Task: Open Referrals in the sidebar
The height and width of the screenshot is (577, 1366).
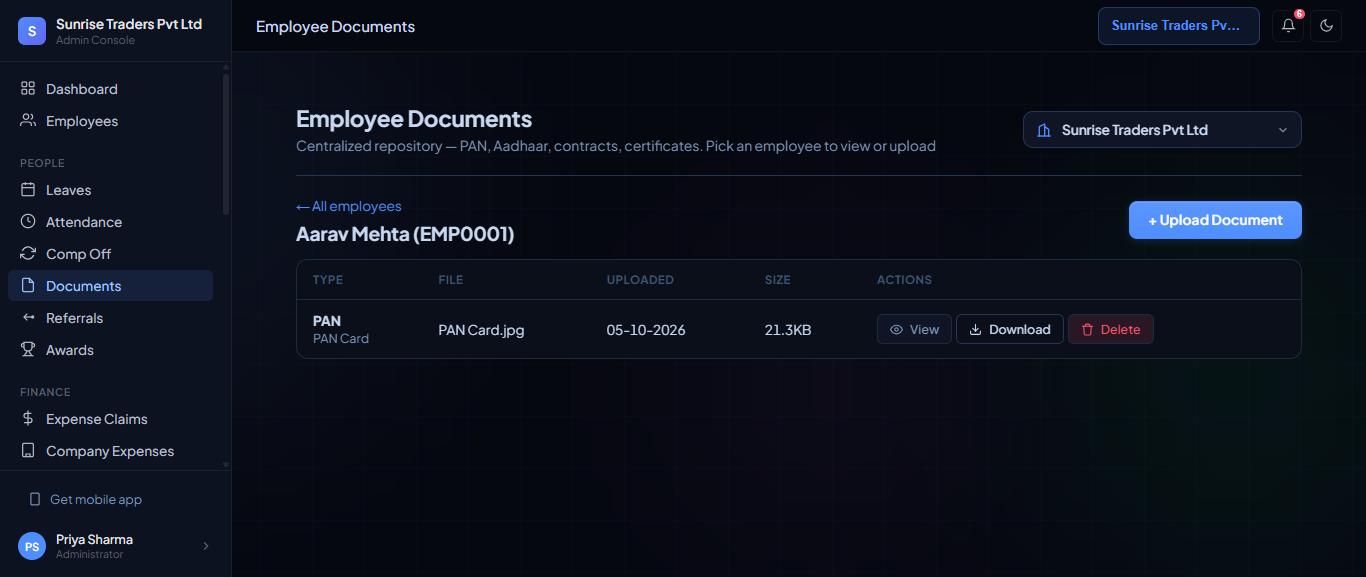Action: click(110, 318)
